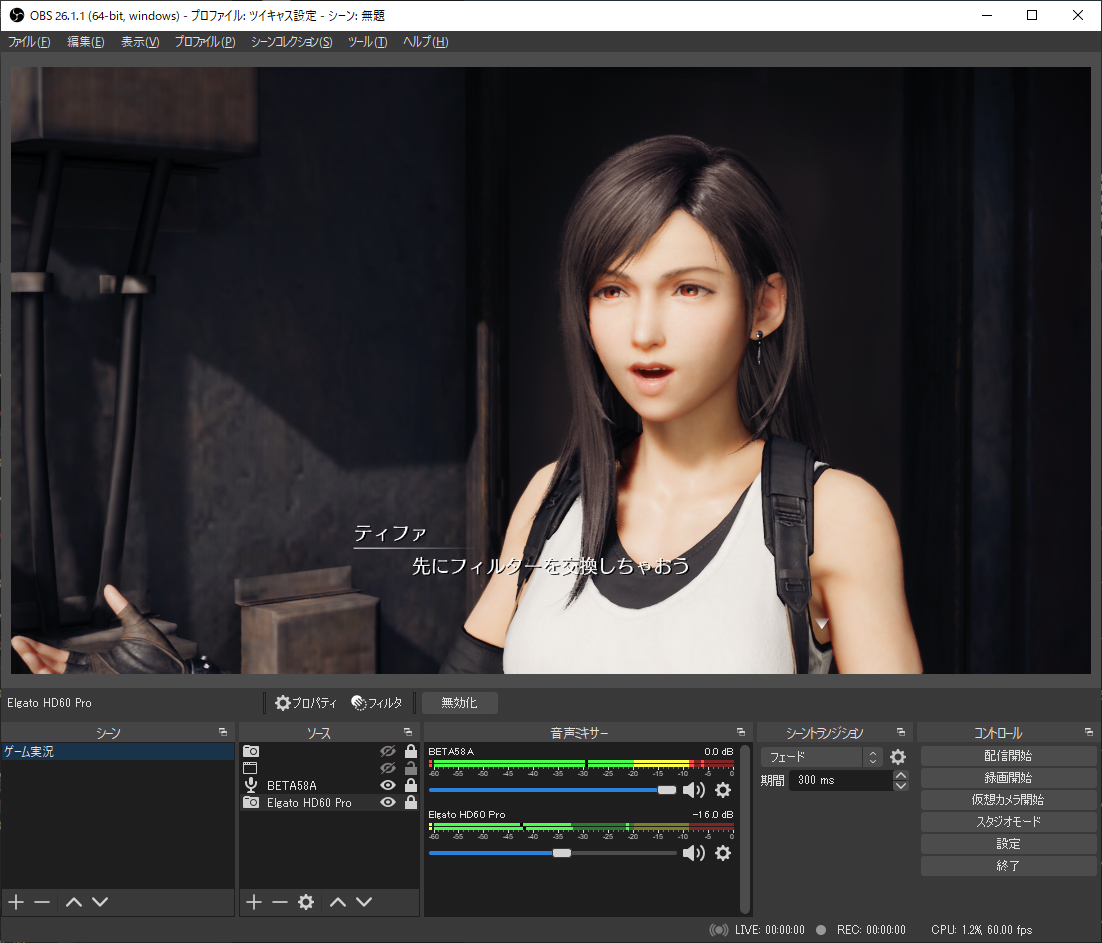This screenshot has height=943, width=1102.
Task: Click the 0.0 dB level readout for BETA58A
Action: point(719,751)
